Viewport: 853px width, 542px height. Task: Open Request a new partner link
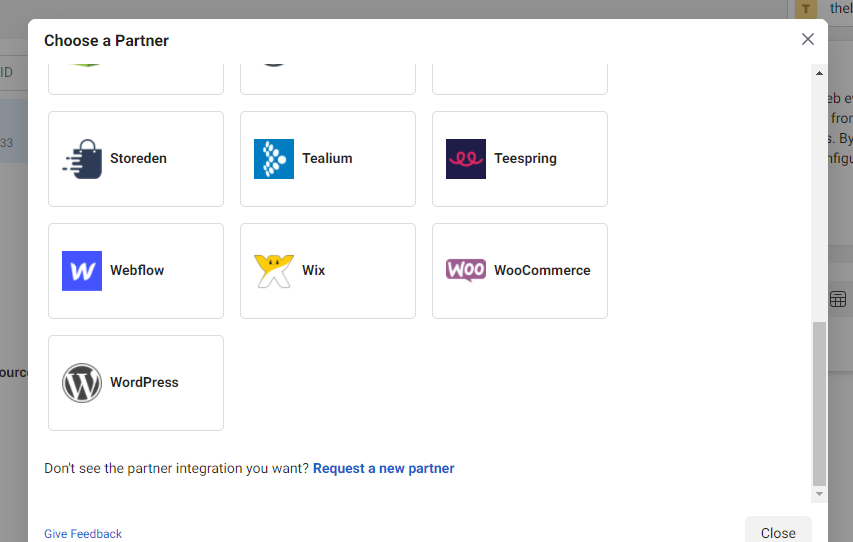click(384, 469)
